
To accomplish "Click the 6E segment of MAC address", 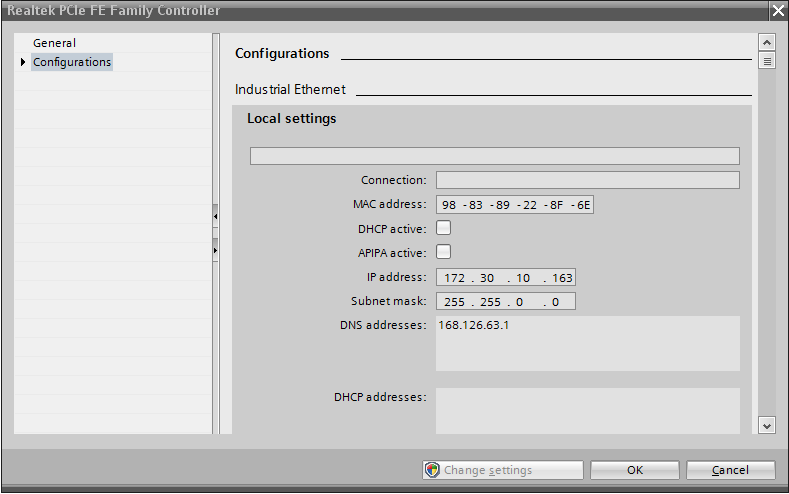I will pyautogui.click(x=583, y=205).
